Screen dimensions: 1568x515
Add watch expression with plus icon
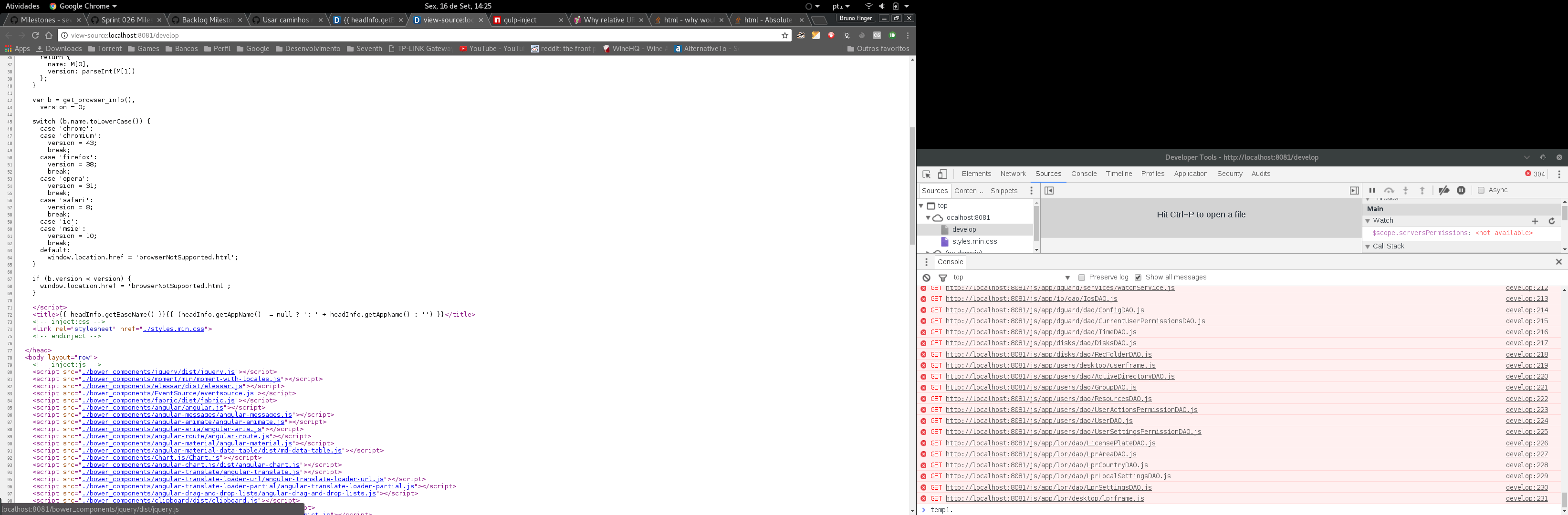[x=1535, y=221]
